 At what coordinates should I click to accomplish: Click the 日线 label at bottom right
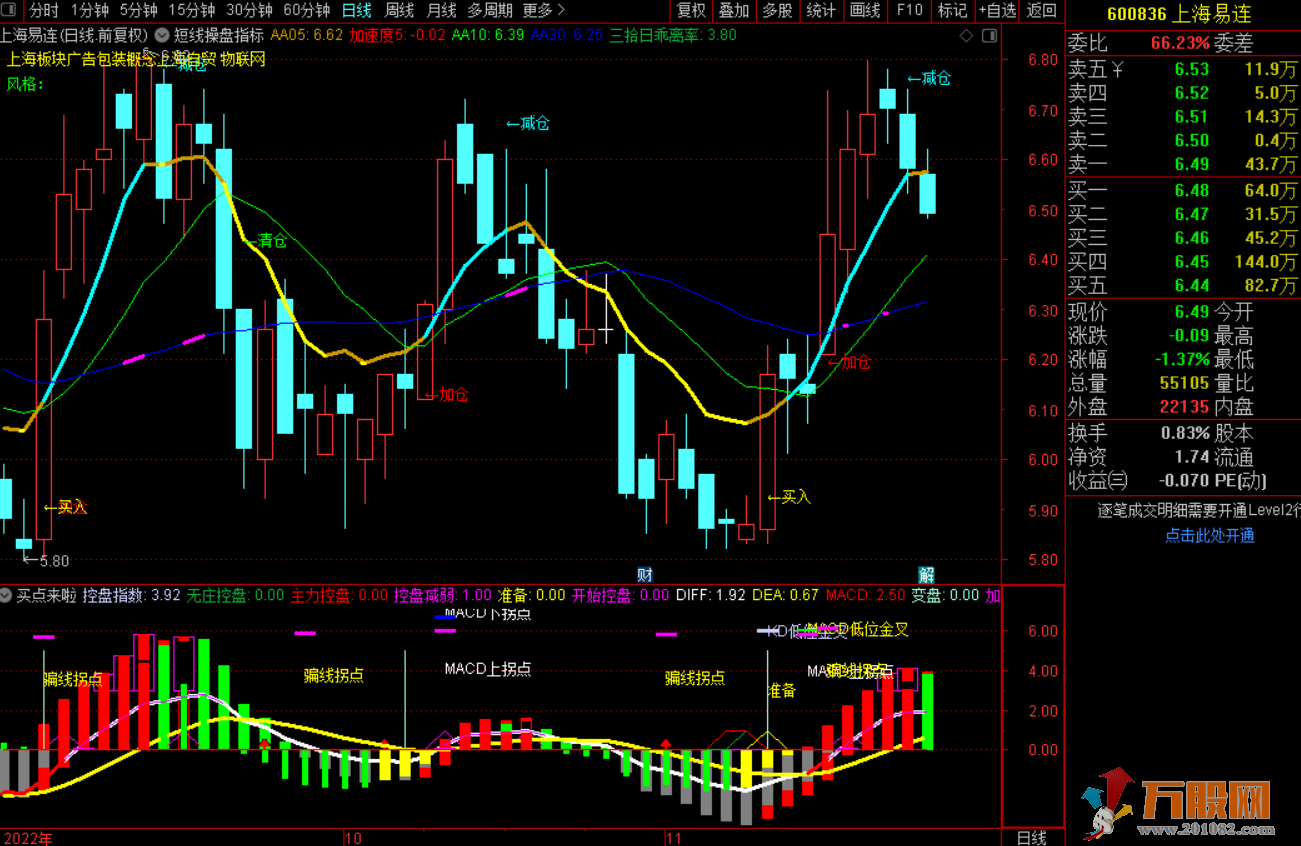pyautogui.click(x=1030, y=838)
